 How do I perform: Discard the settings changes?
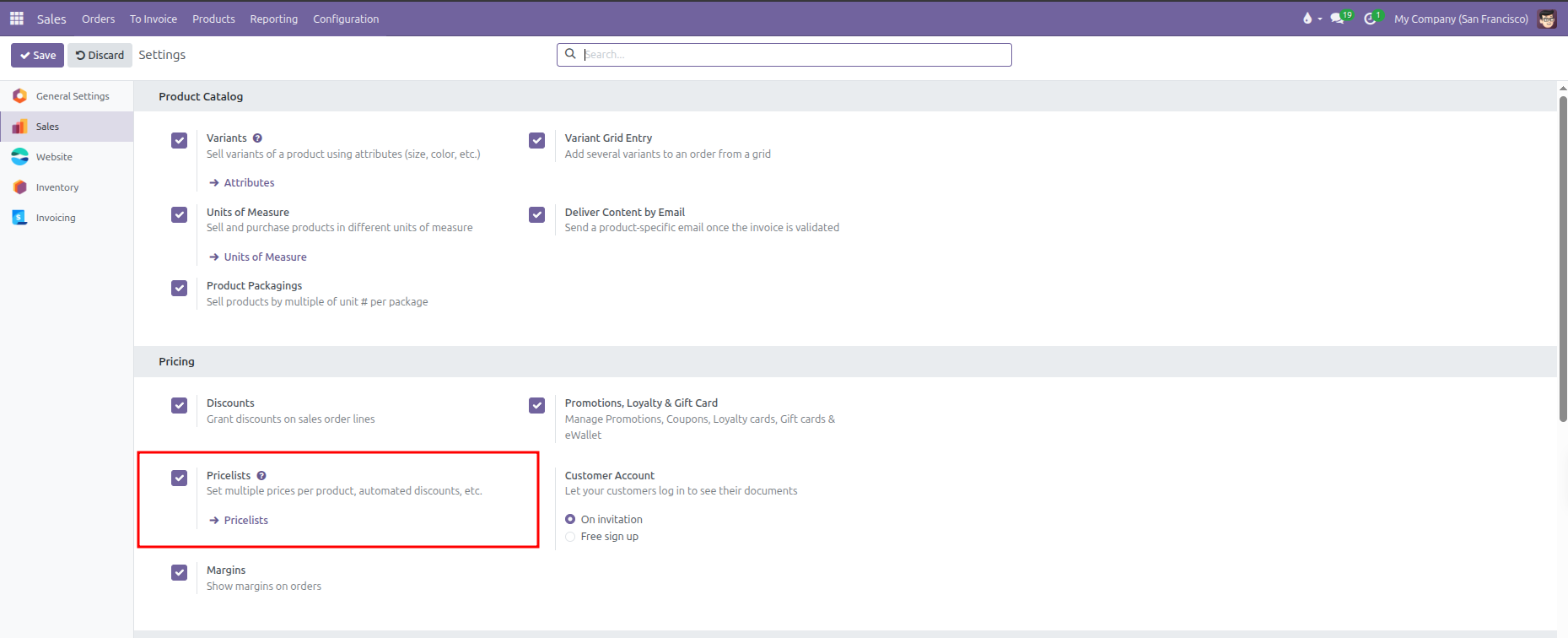[x=100, y=55]
